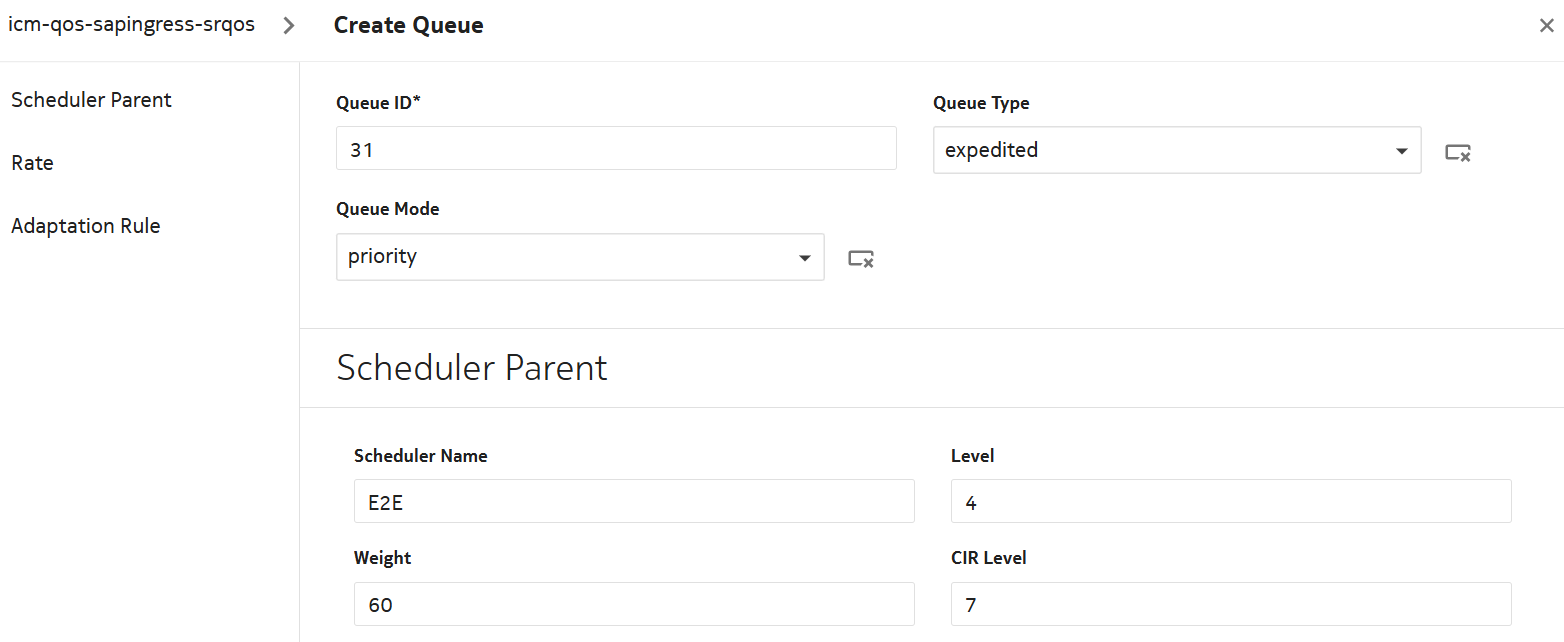1564x642 pixels.
Task: Click the Scheduler Parent section heading
Action: pyautogui.click(x=472, y=368)
